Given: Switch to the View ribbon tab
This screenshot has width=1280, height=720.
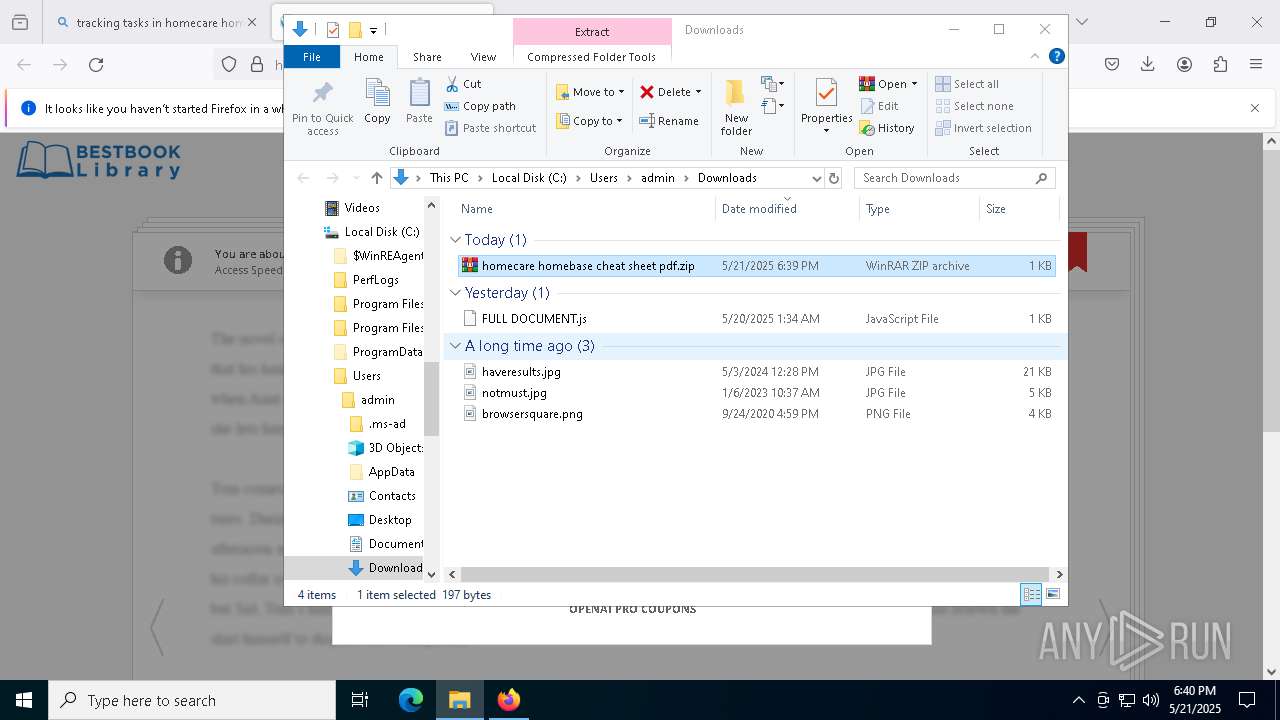Looking at the screenshot, I should tap(483, 57).
